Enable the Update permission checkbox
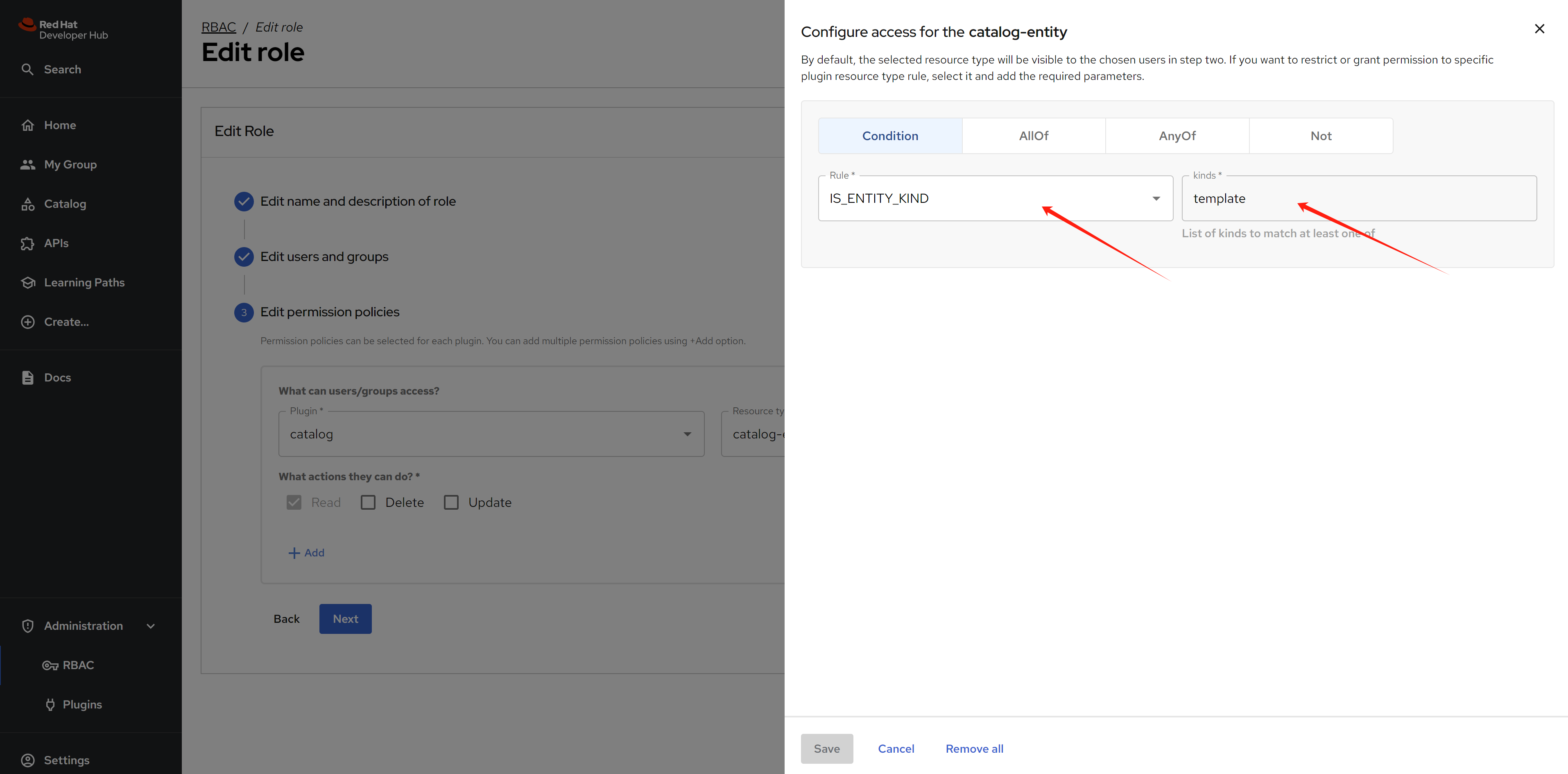The width and height of the screenshot is (1568, 774). (x=451, y=502)
